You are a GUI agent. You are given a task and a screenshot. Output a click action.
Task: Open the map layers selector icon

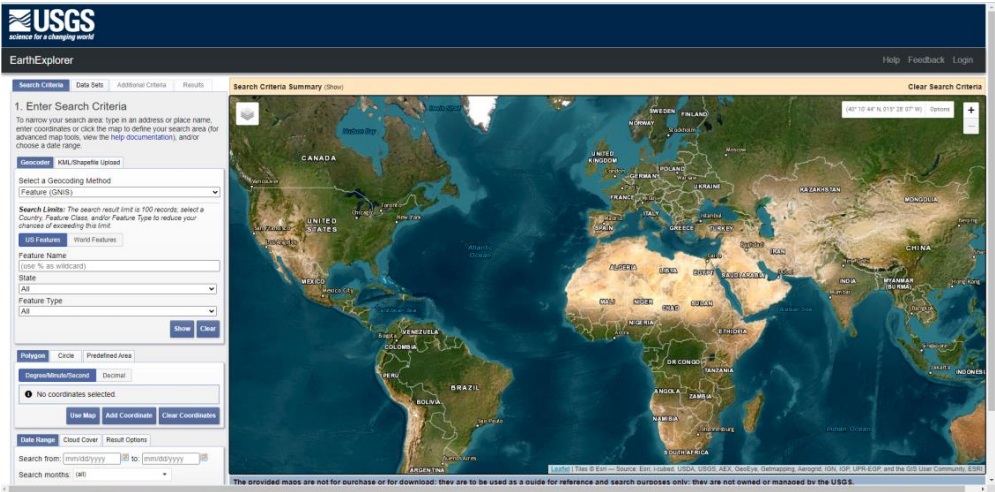[247, 114]
